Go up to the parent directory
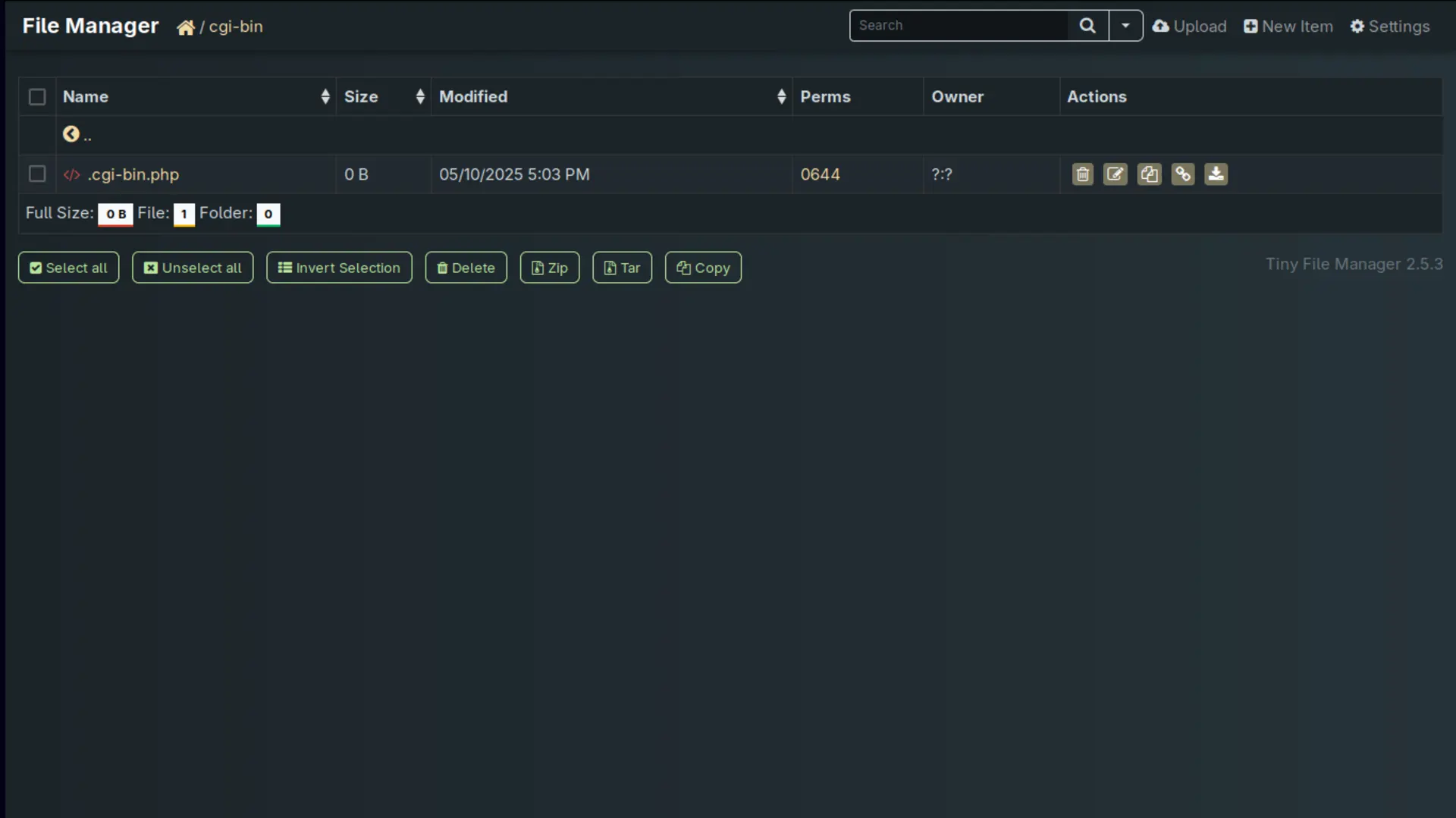This screenshot has height=818, width=1456. click(77, 135)
